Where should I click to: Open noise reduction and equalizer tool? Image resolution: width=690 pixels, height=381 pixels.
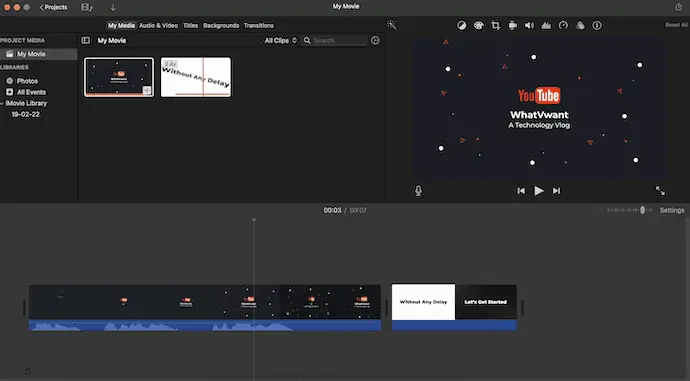546,26
